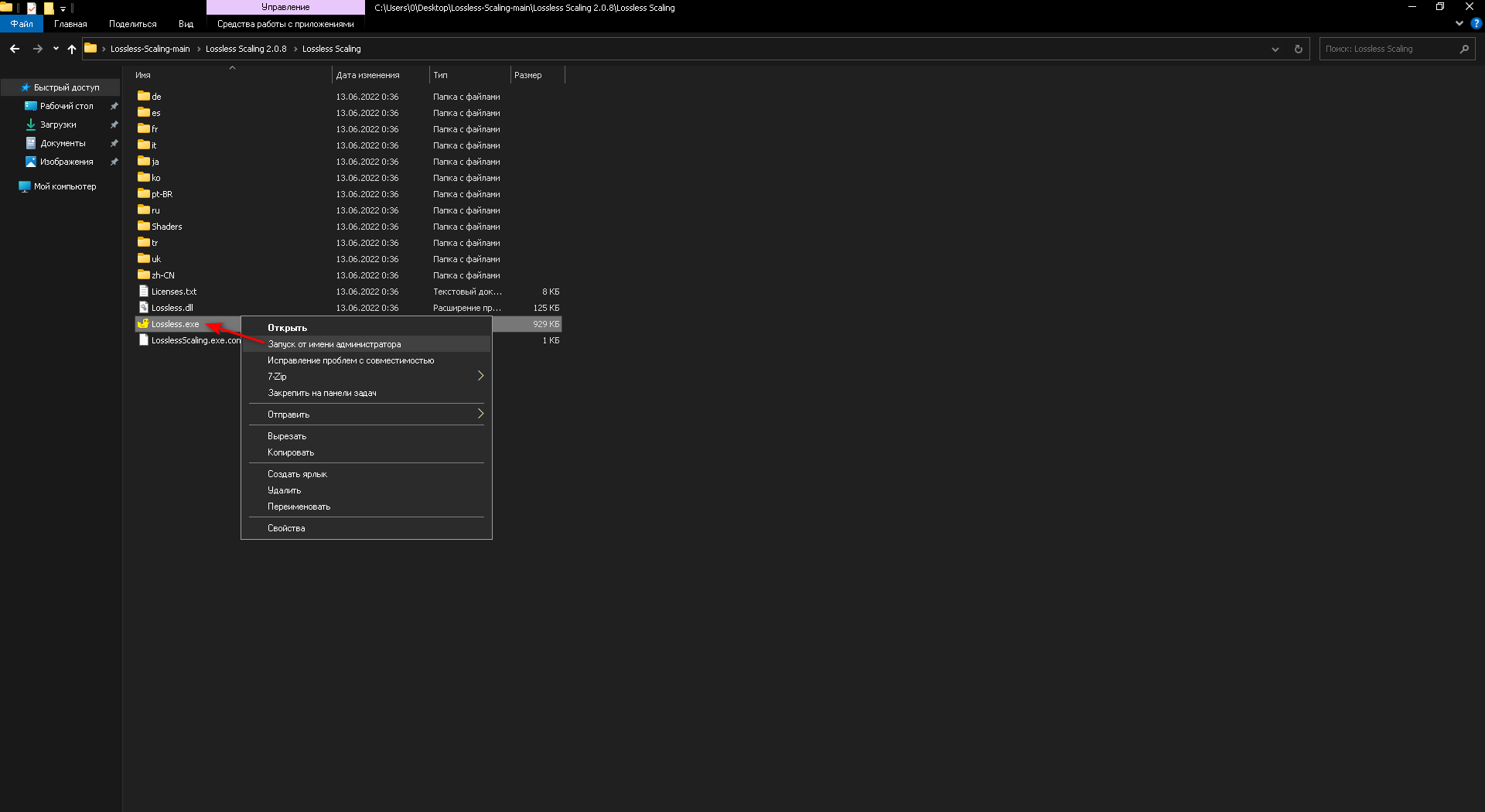Select the ko folder icon
The width and height of the screenshot is (1485, 812).
[144, 177]
